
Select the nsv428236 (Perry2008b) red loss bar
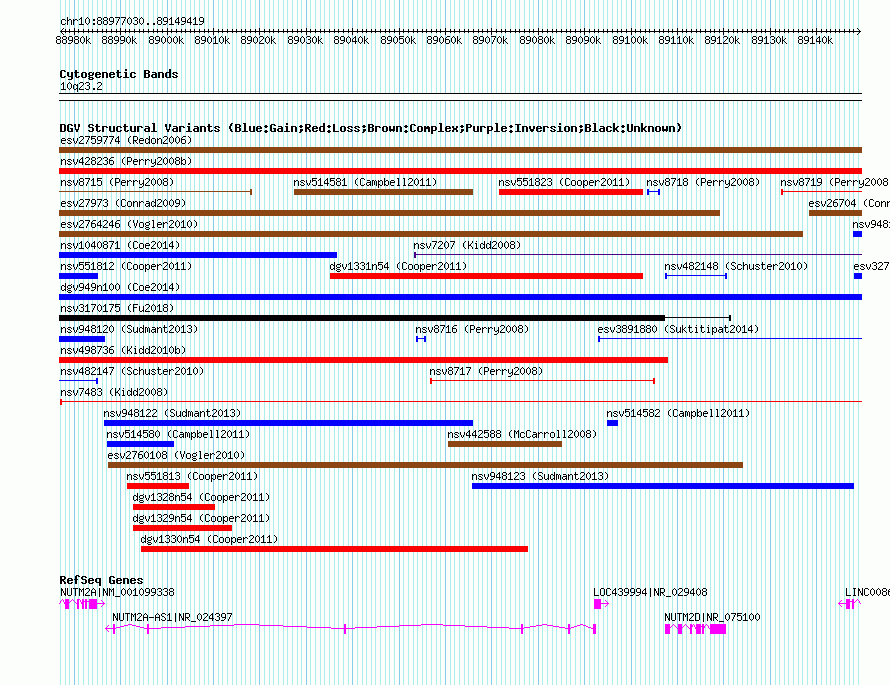(x=460, y=171)
